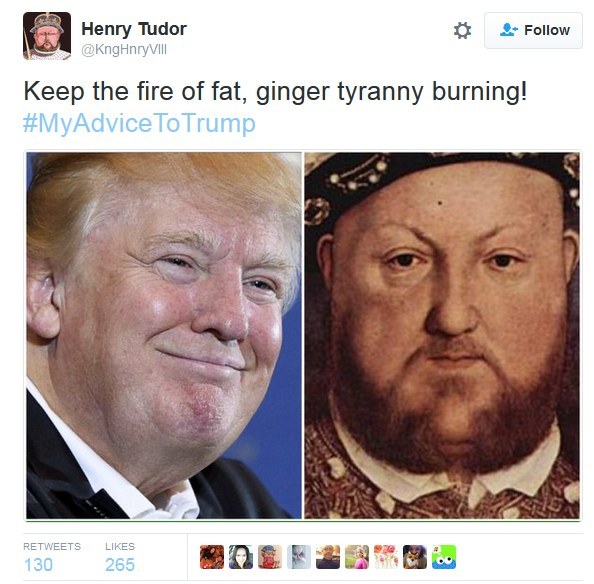The image size is (594, 584).
Task: Open the green monster-eyes liker avatar
Action: 444,557
